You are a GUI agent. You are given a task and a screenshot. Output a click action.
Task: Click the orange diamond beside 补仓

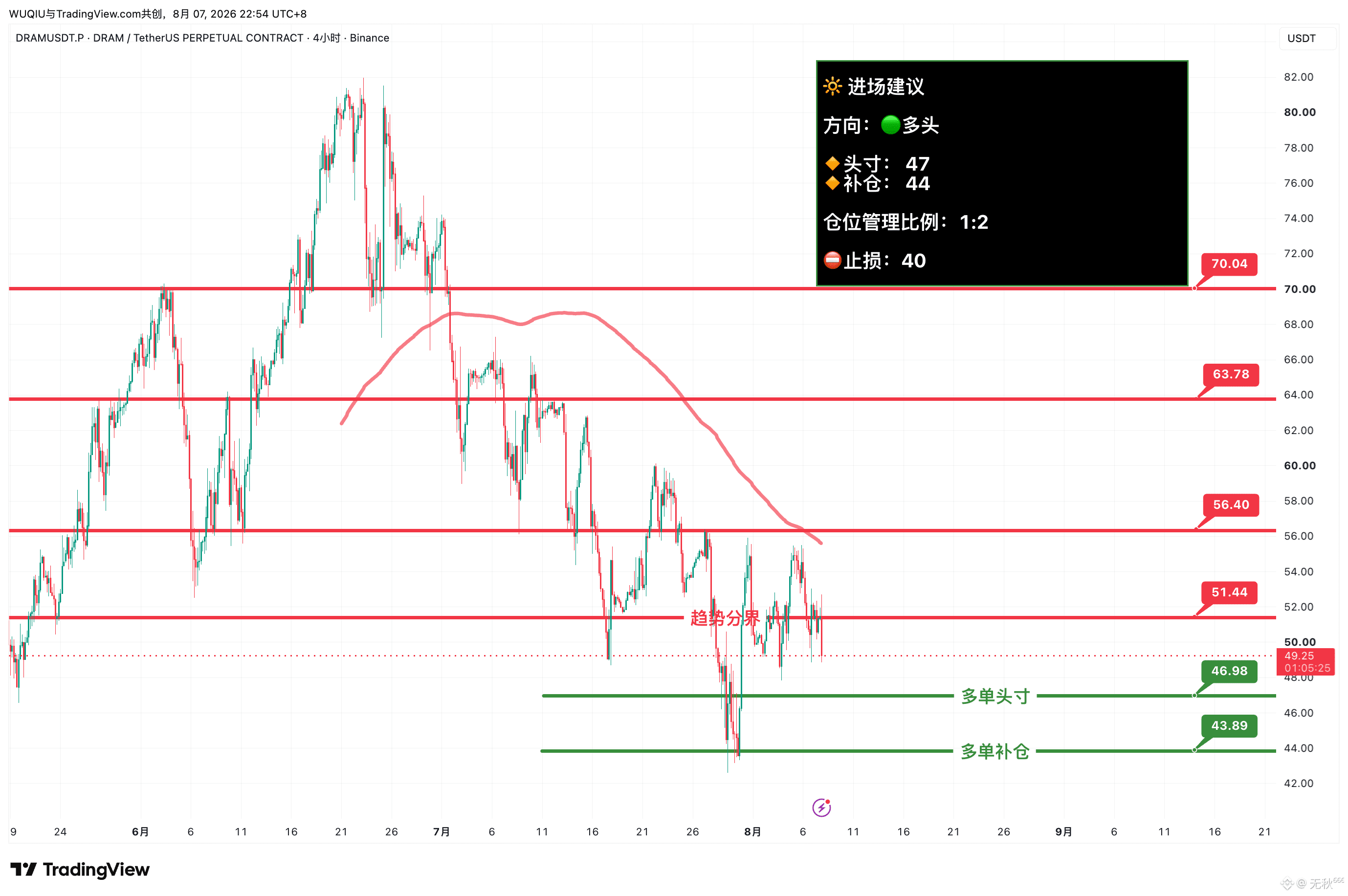point(832,183)
